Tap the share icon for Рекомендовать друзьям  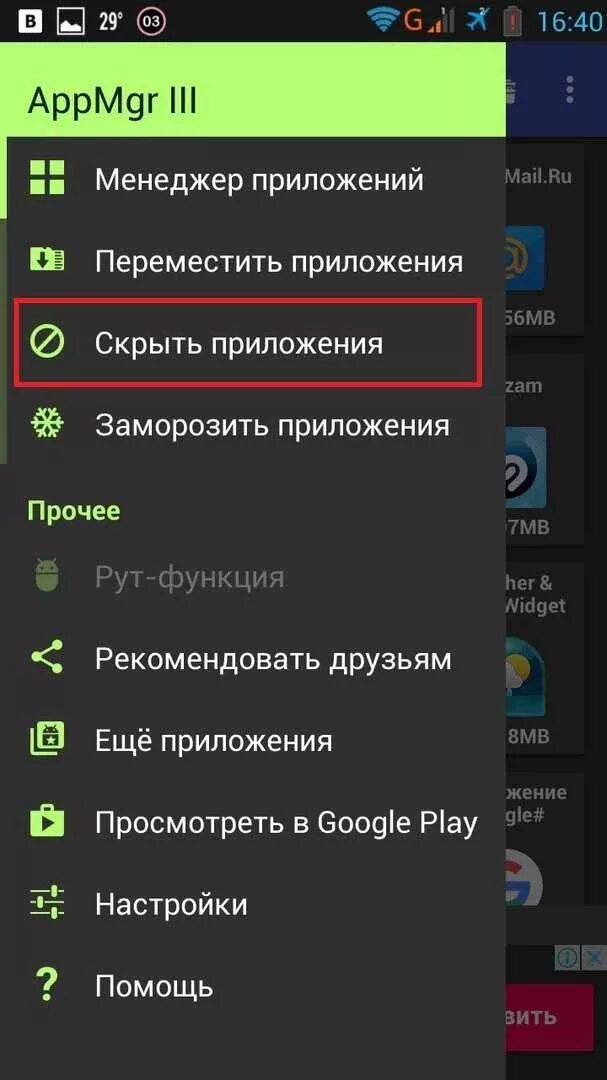tap(47, 656)
